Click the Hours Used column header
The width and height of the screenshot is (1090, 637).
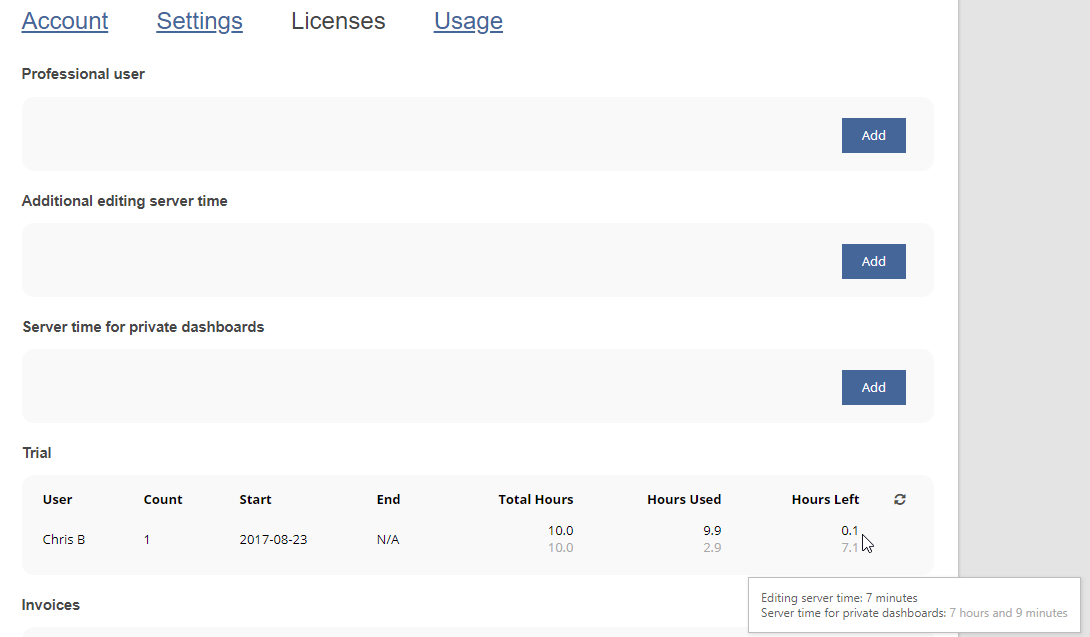tap(684, 500)
